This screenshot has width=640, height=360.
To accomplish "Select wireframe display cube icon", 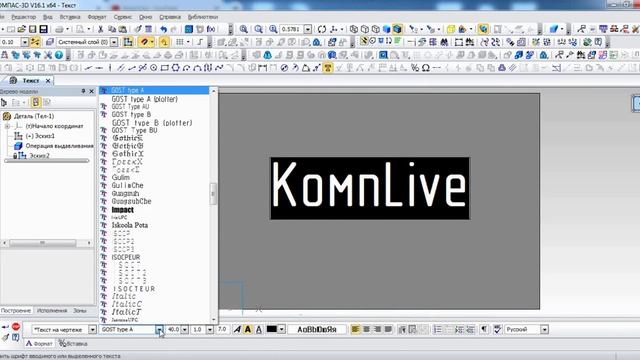I will (x=354, y=29).
